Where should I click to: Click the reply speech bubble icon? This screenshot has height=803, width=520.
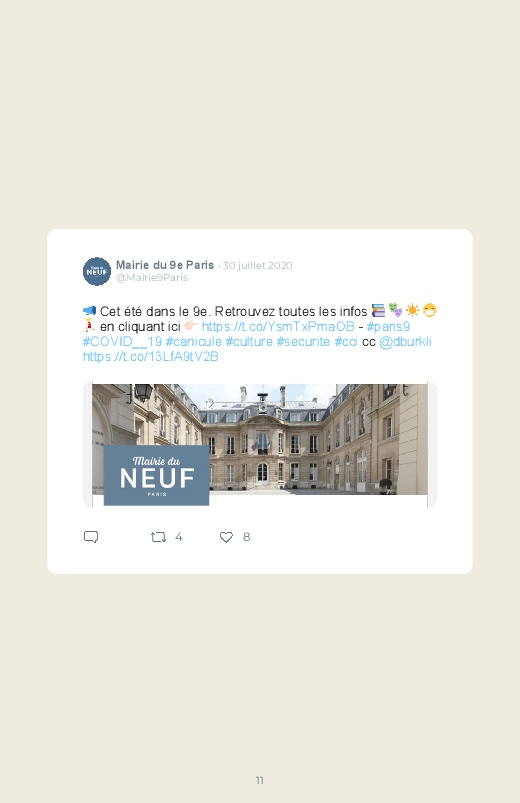point(91,537)
